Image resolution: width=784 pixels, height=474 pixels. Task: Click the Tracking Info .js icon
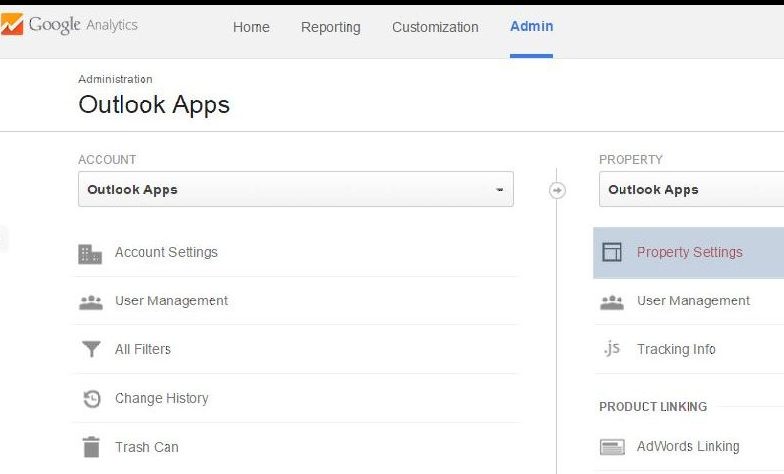point(612,348)
